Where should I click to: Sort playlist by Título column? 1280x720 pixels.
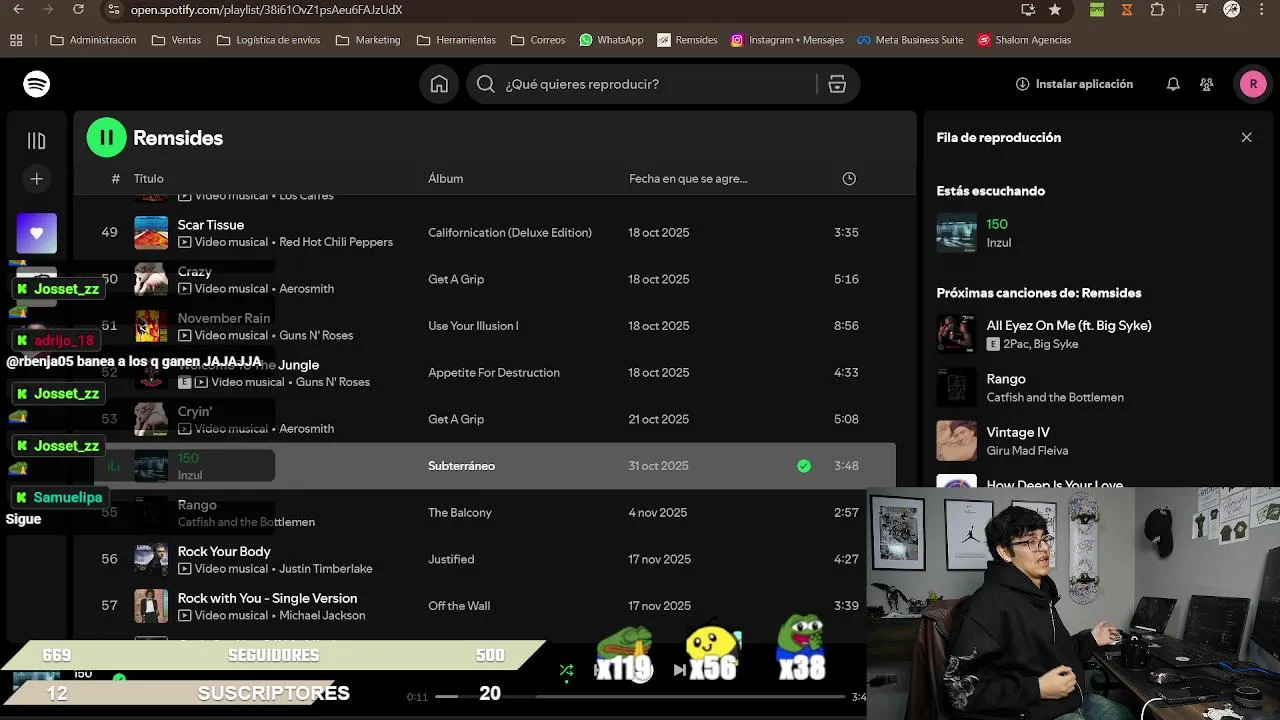coord(149,179)
